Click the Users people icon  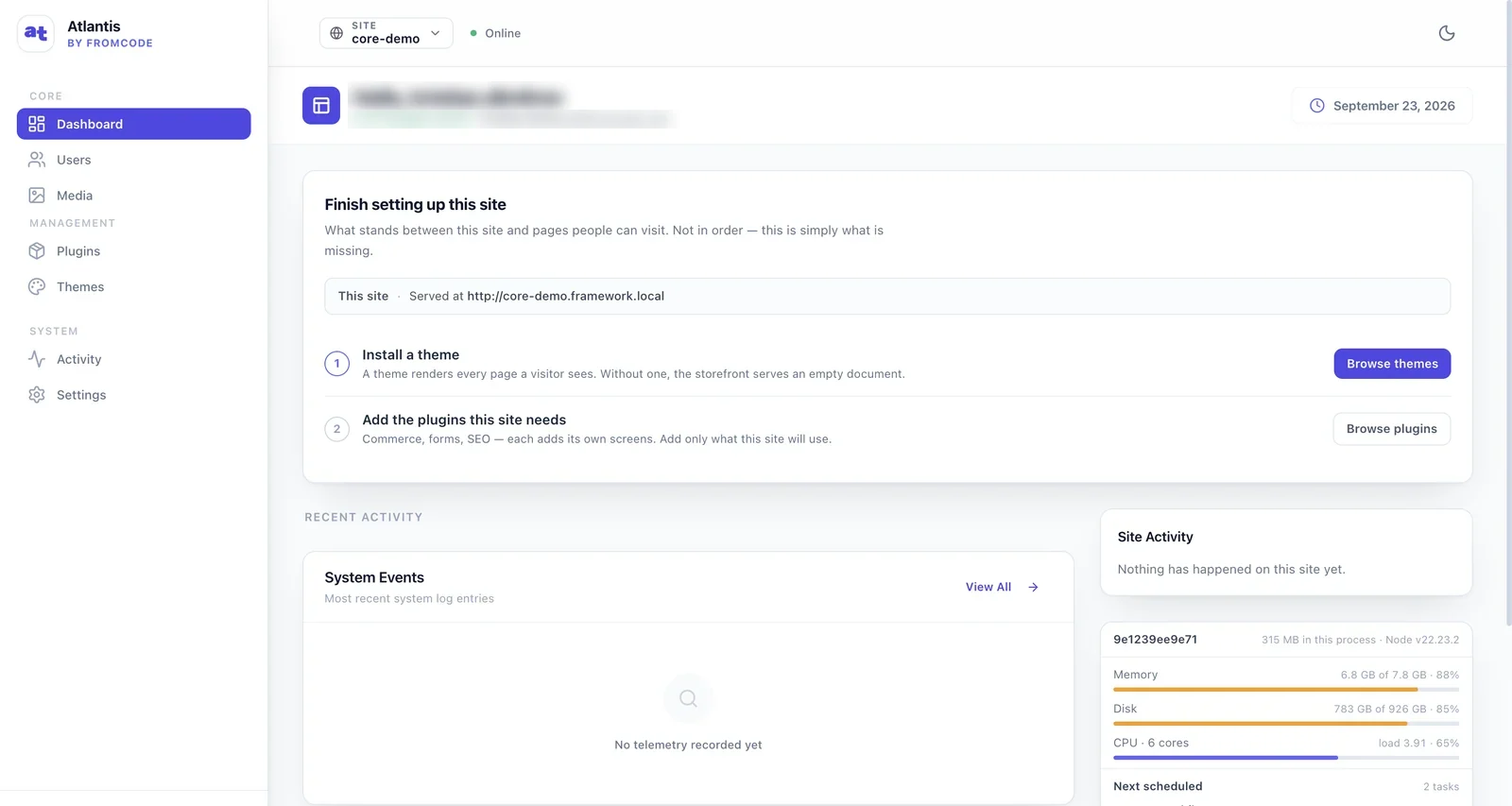click(x=37, y=160)
